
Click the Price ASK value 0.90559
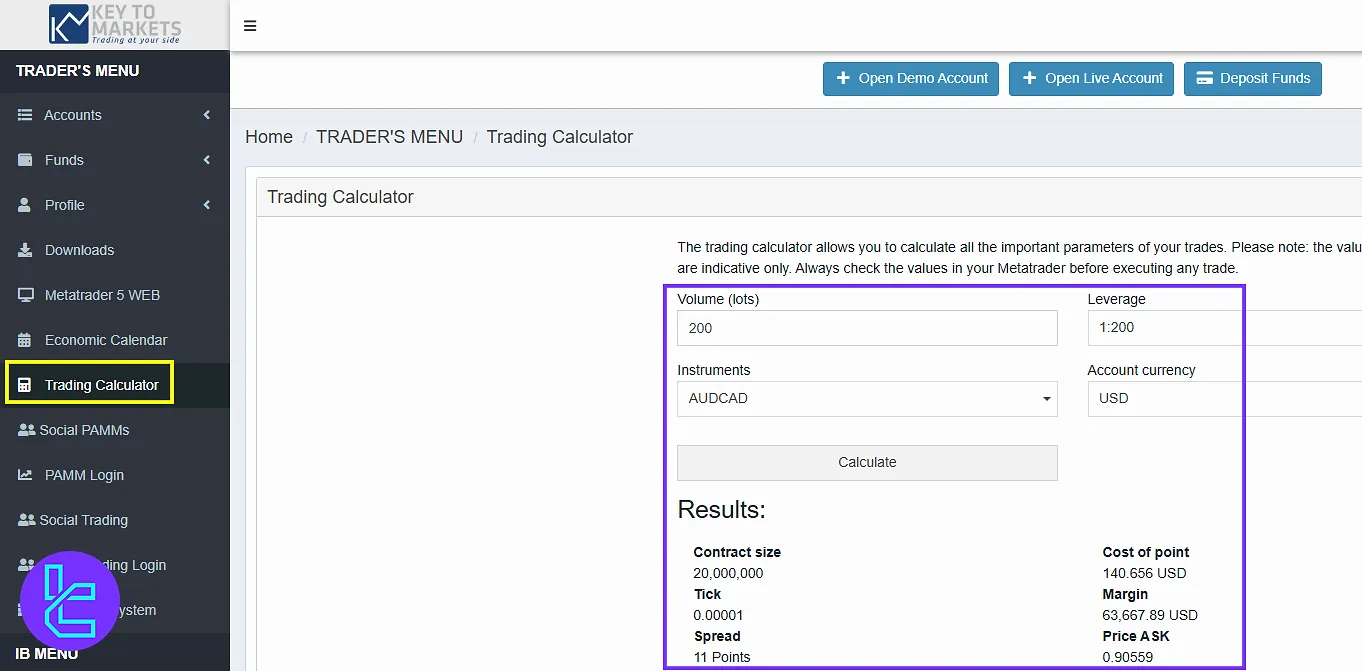click(1127, 657)
